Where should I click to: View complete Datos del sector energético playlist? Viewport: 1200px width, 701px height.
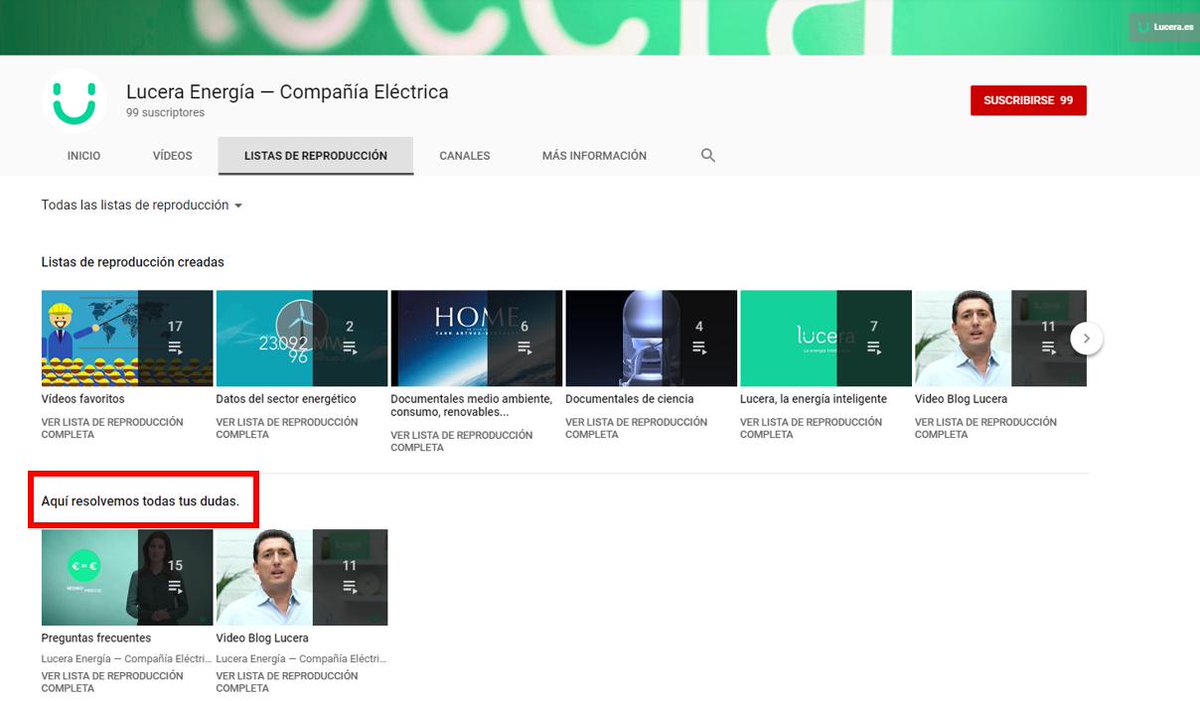tap(287, 428)
